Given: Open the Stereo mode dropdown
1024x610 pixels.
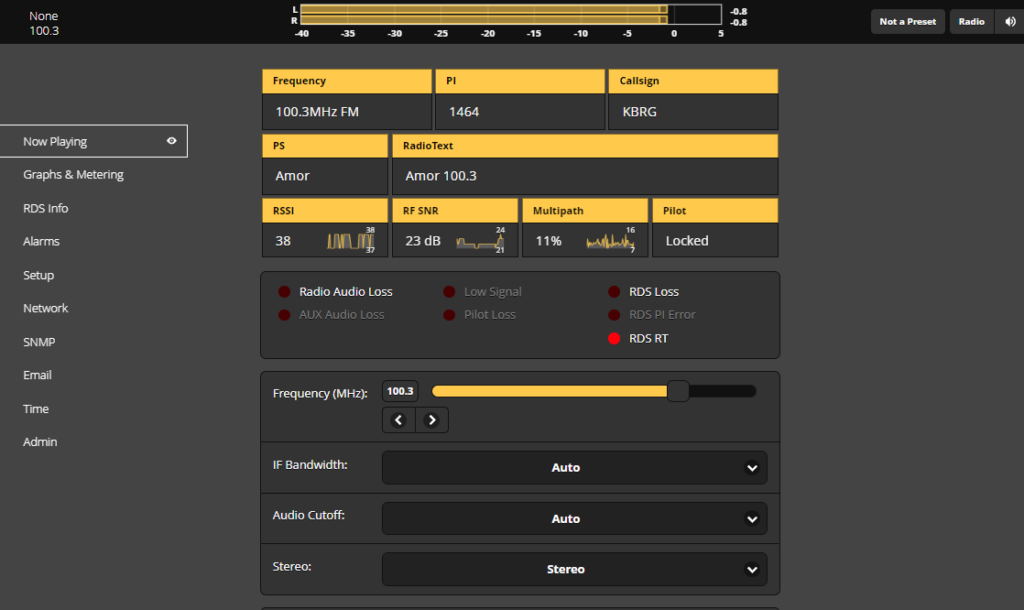Looking at the screenshot, I should pyautogui.click(x=574, y=569).
